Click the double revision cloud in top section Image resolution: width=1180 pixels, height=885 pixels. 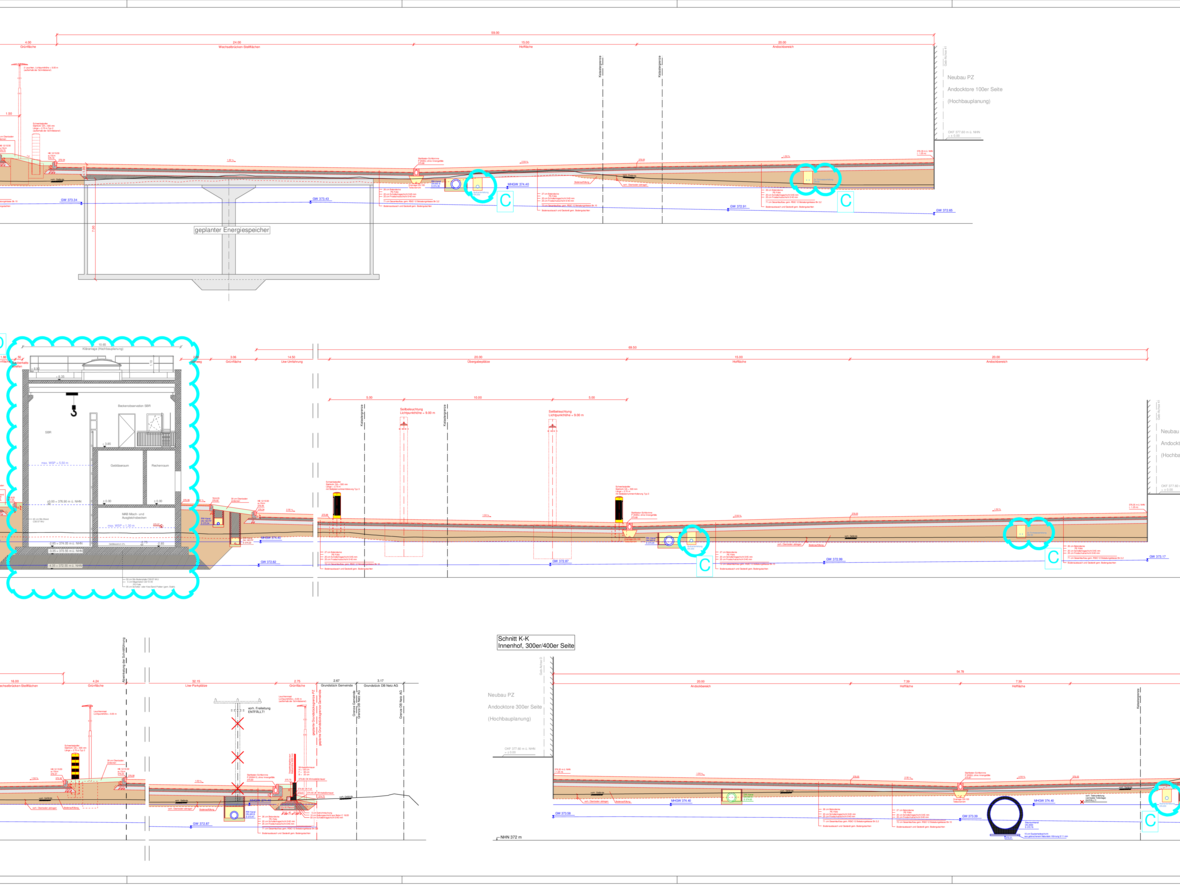pos(816,178)
